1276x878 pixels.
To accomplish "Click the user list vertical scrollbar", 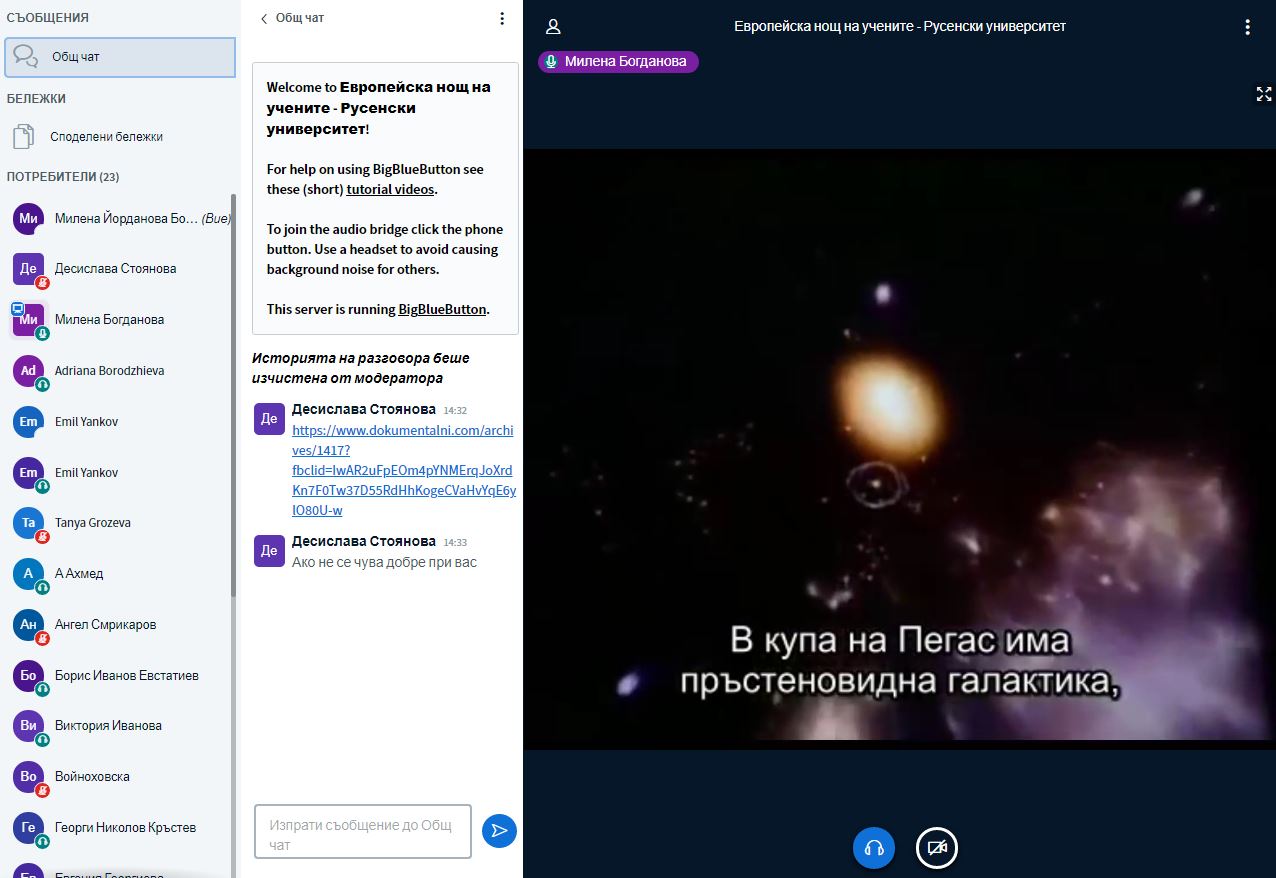I will pyautogui.click(x=234, y=400).
